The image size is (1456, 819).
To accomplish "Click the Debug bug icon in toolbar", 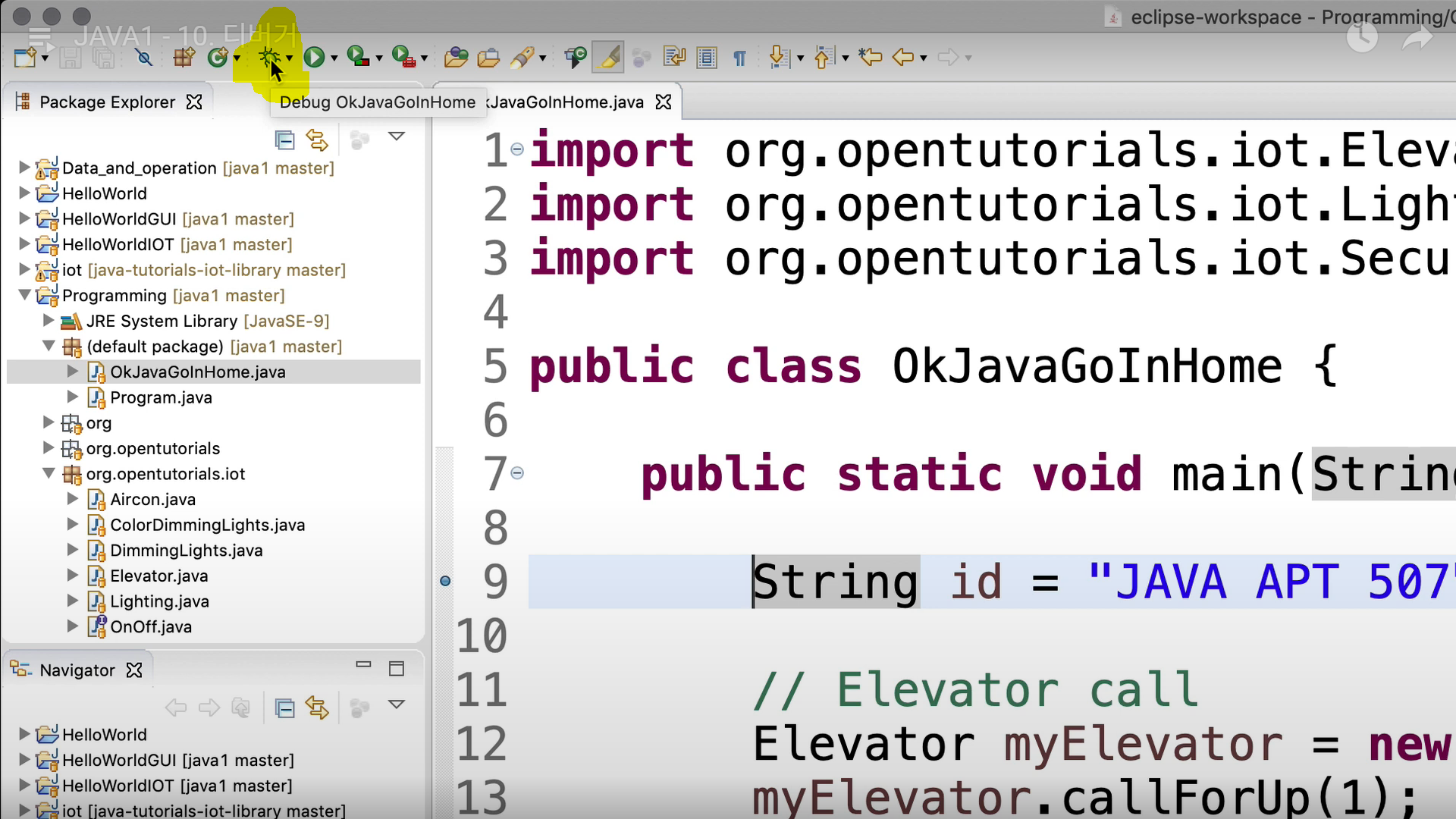I will tap(268, 57).
